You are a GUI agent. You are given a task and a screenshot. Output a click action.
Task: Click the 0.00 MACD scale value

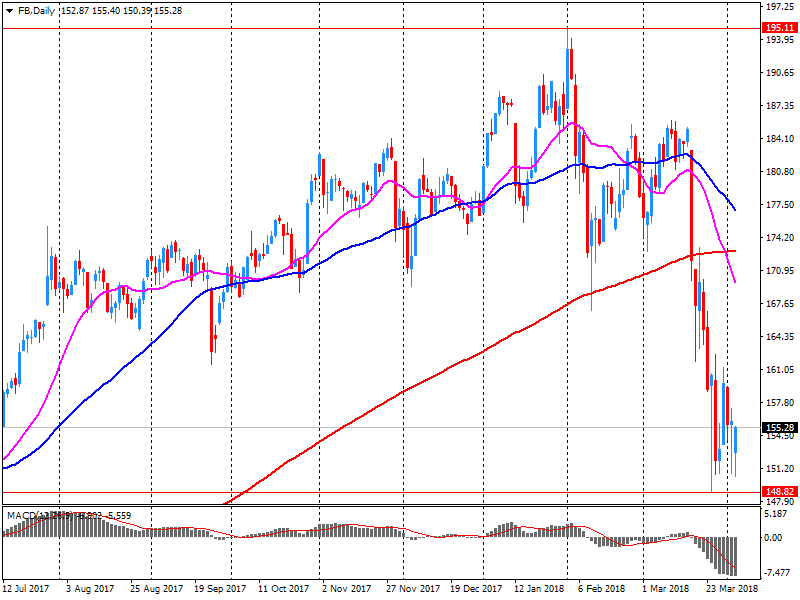(x=773, y=537)
